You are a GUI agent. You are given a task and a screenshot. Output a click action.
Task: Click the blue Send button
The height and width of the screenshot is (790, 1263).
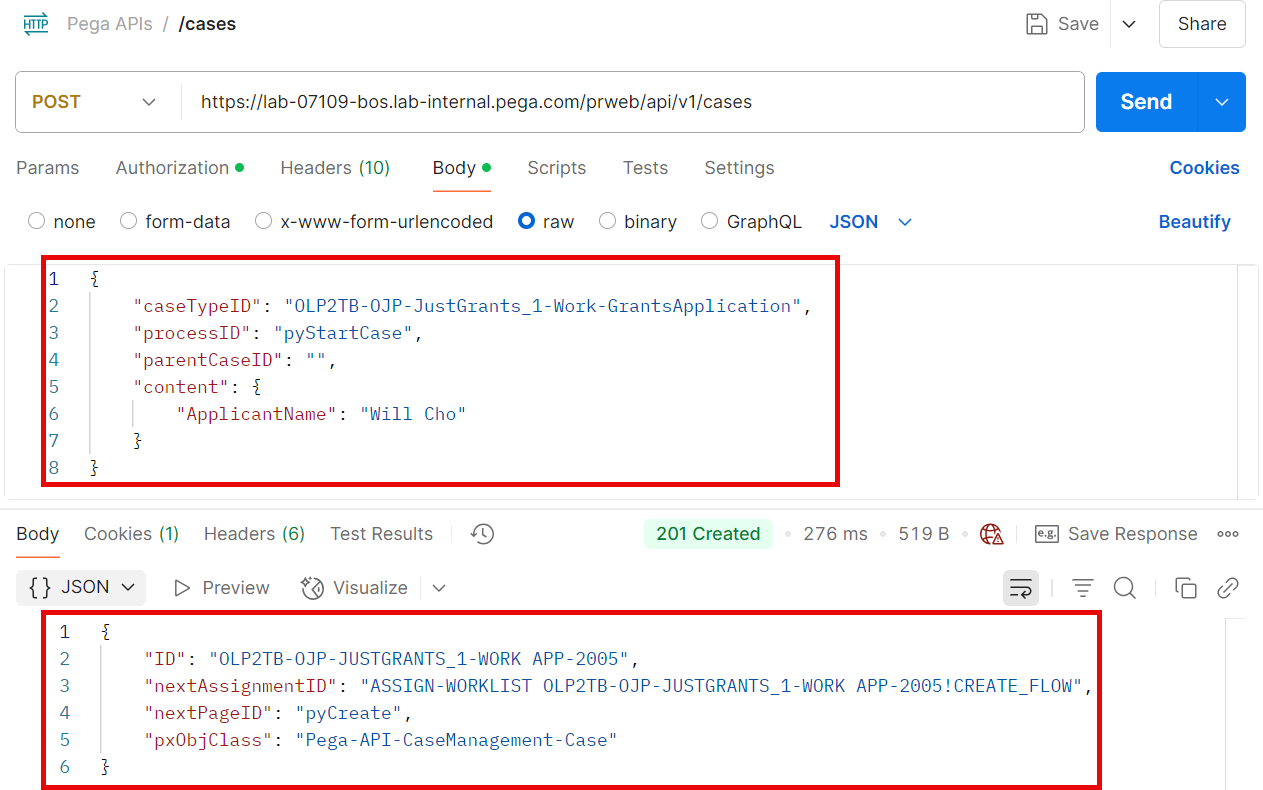click(x=1146, y=102)
